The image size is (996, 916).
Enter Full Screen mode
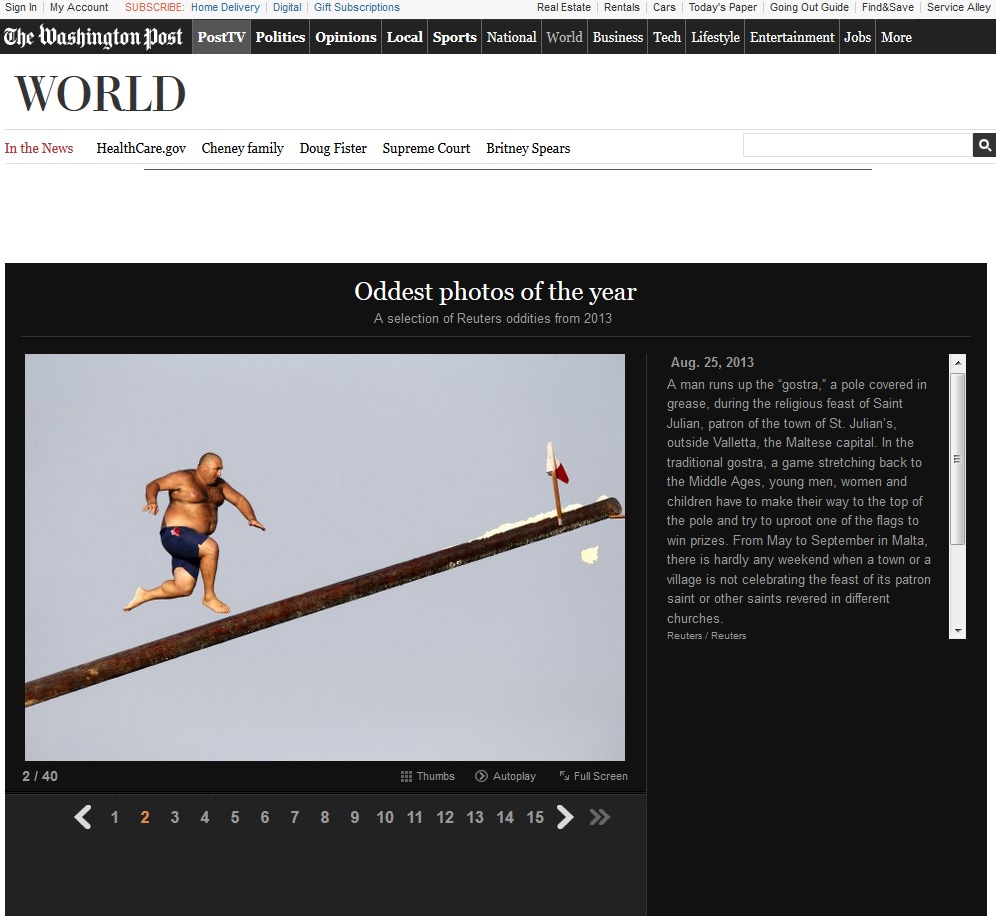click(x=593, y=776)
